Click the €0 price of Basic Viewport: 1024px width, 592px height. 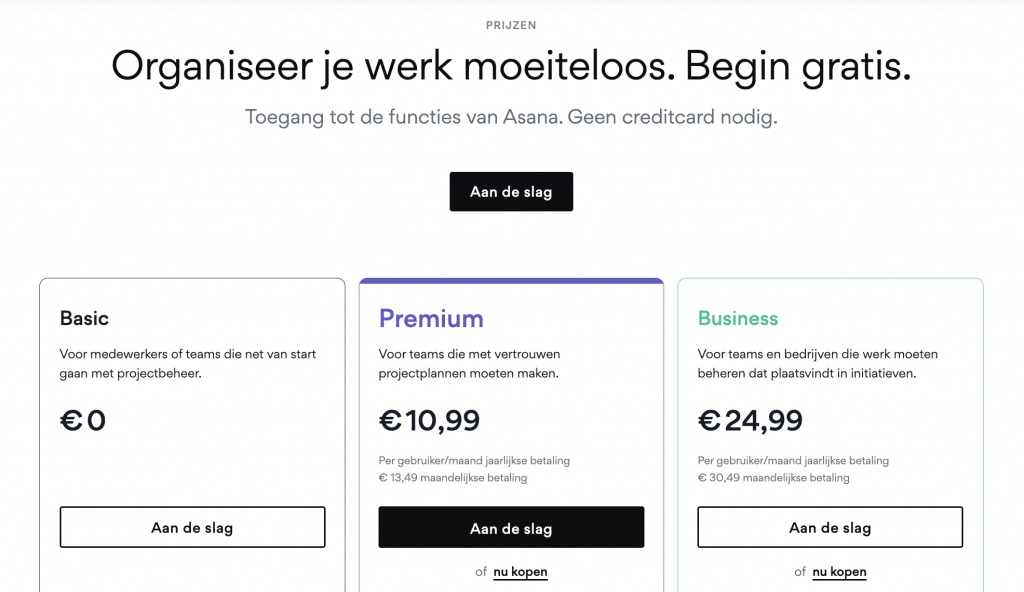pyautogui.click(x=83, y=421)
